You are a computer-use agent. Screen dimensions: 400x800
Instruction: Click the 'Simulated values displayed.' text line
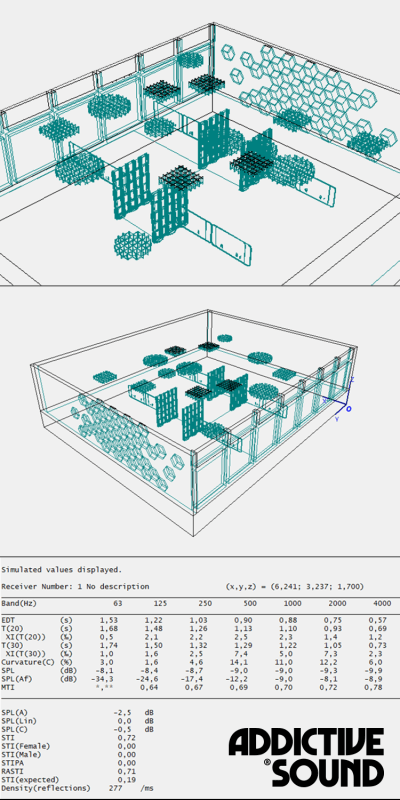[62, 569]
